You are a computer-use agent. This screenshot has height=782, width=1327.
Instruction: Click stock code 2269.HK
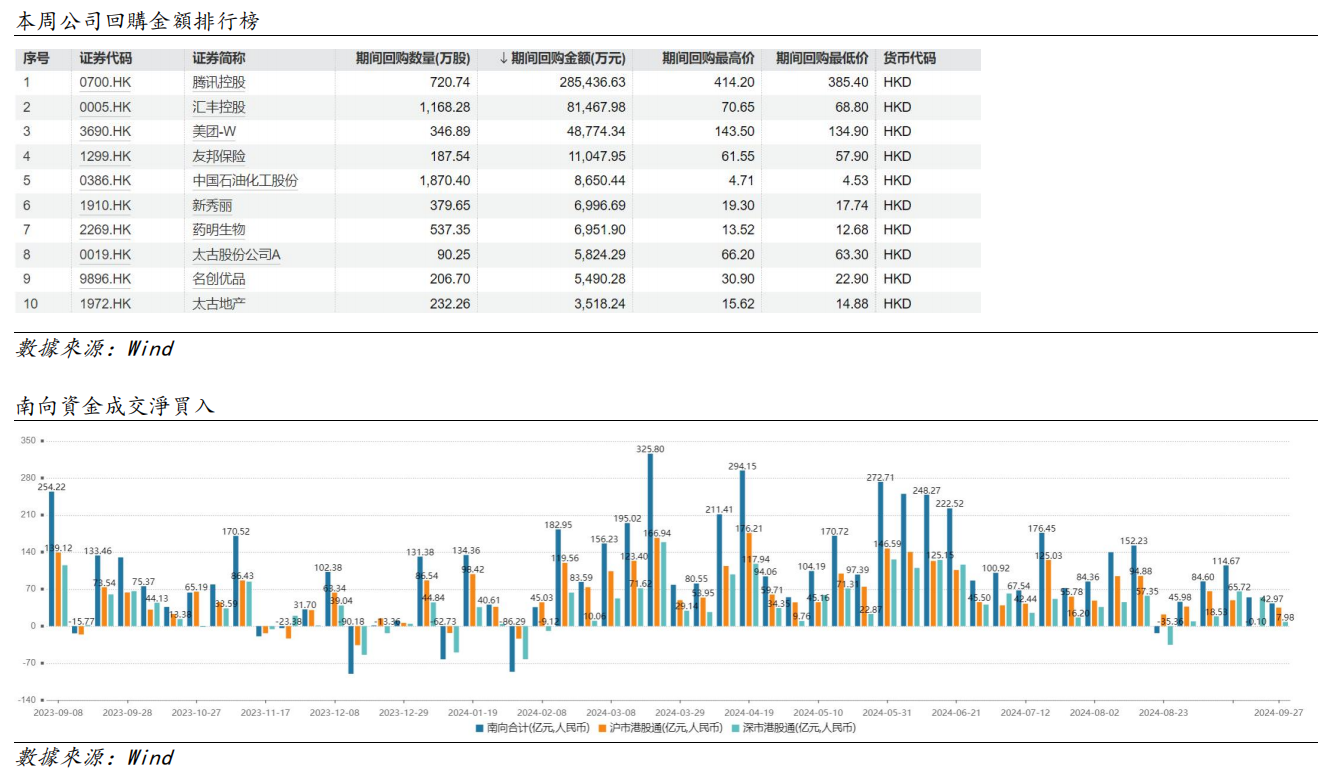[x=105, y=230]
